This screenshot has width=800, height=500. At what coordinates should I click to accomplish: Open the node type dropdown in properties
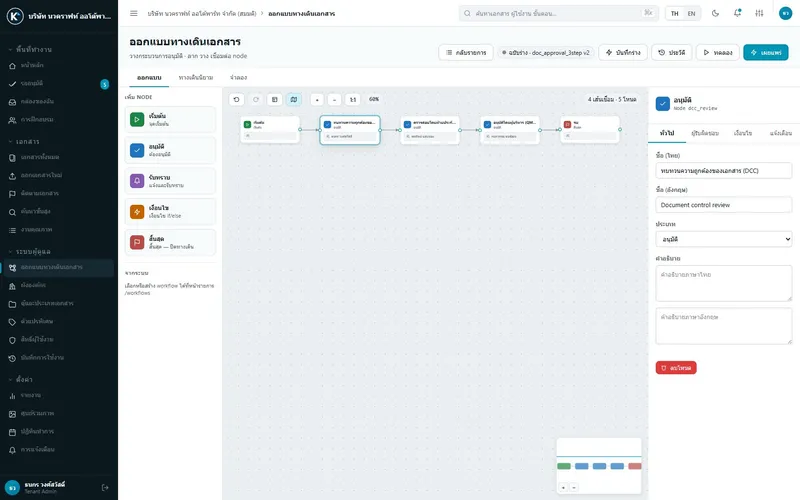click(723, 239)
